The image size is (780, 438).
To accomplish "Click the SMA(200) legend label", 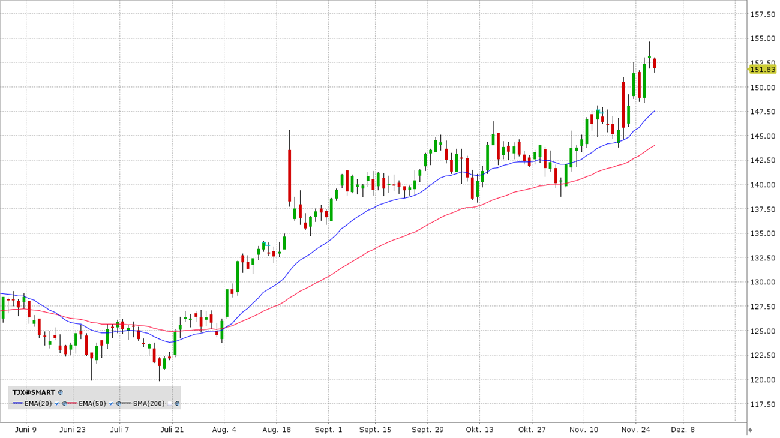I will [x=149, y=404].
